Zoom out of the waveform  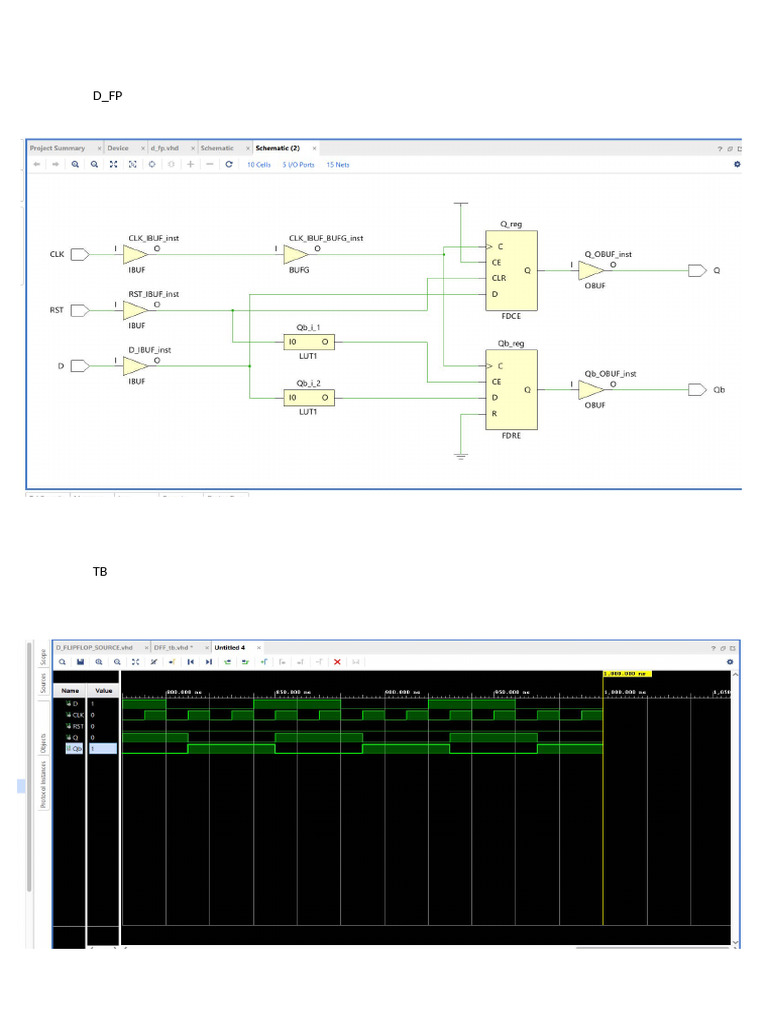coord(117,662)
